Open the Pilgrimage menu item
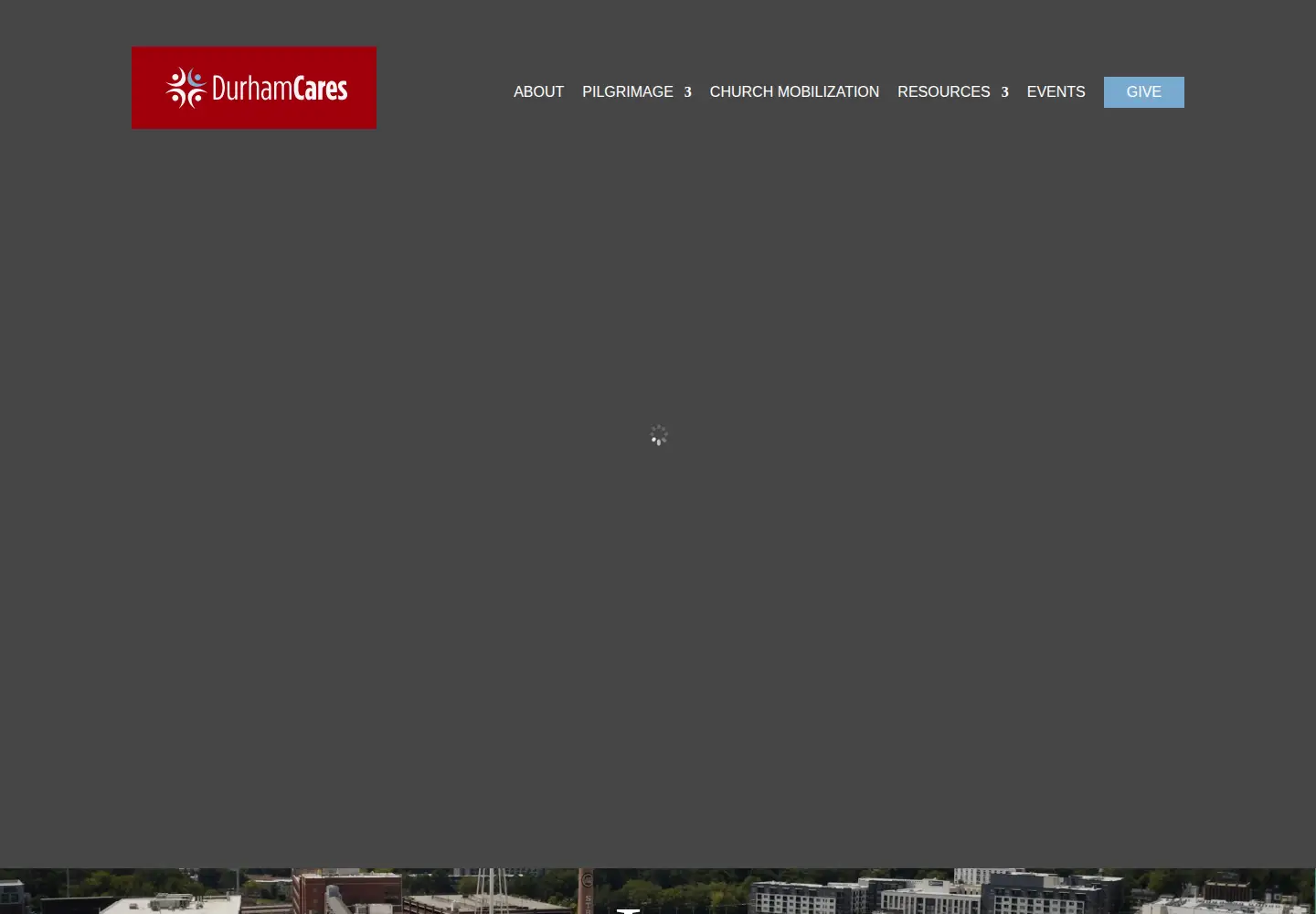1316x914 pixels. click(x=628, y=92)
